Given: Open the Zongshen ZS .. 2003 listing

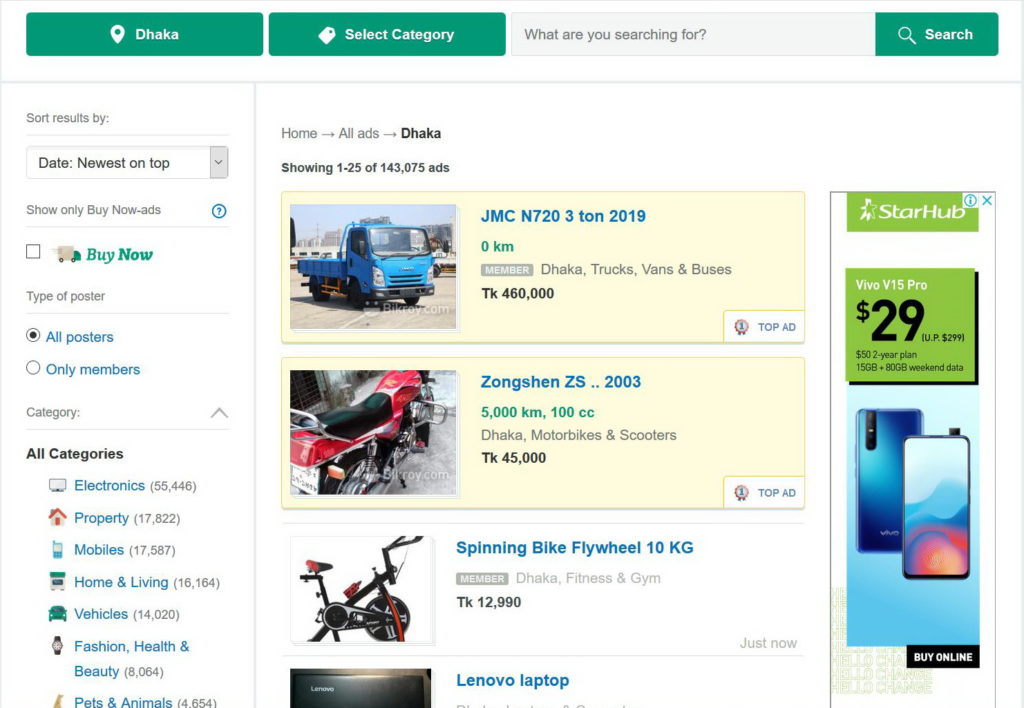Looking at the screenshot, I should point(558,382).
